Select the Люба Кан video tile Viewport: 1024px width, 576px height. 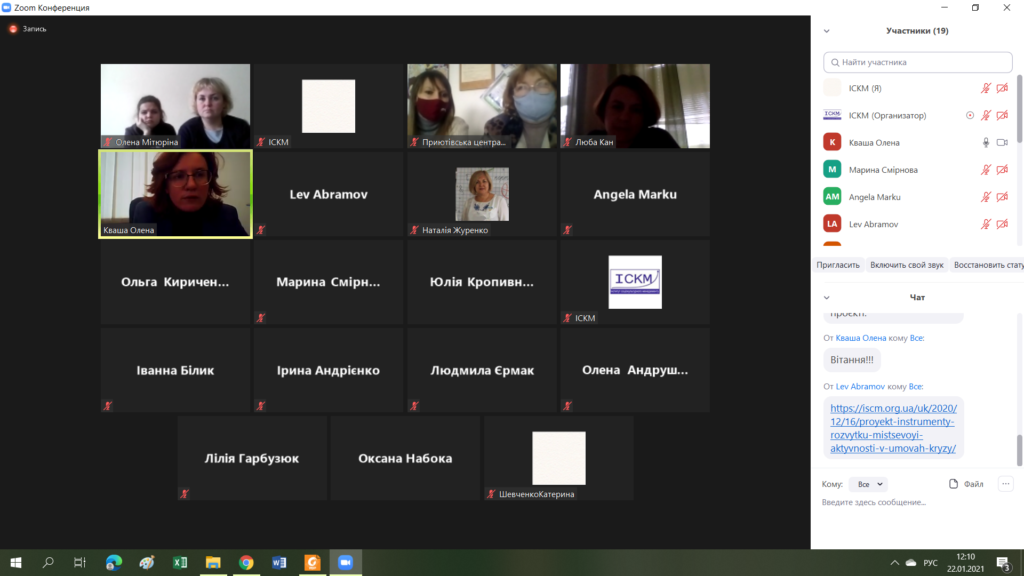pyautogui.click(x=635, y=106)
